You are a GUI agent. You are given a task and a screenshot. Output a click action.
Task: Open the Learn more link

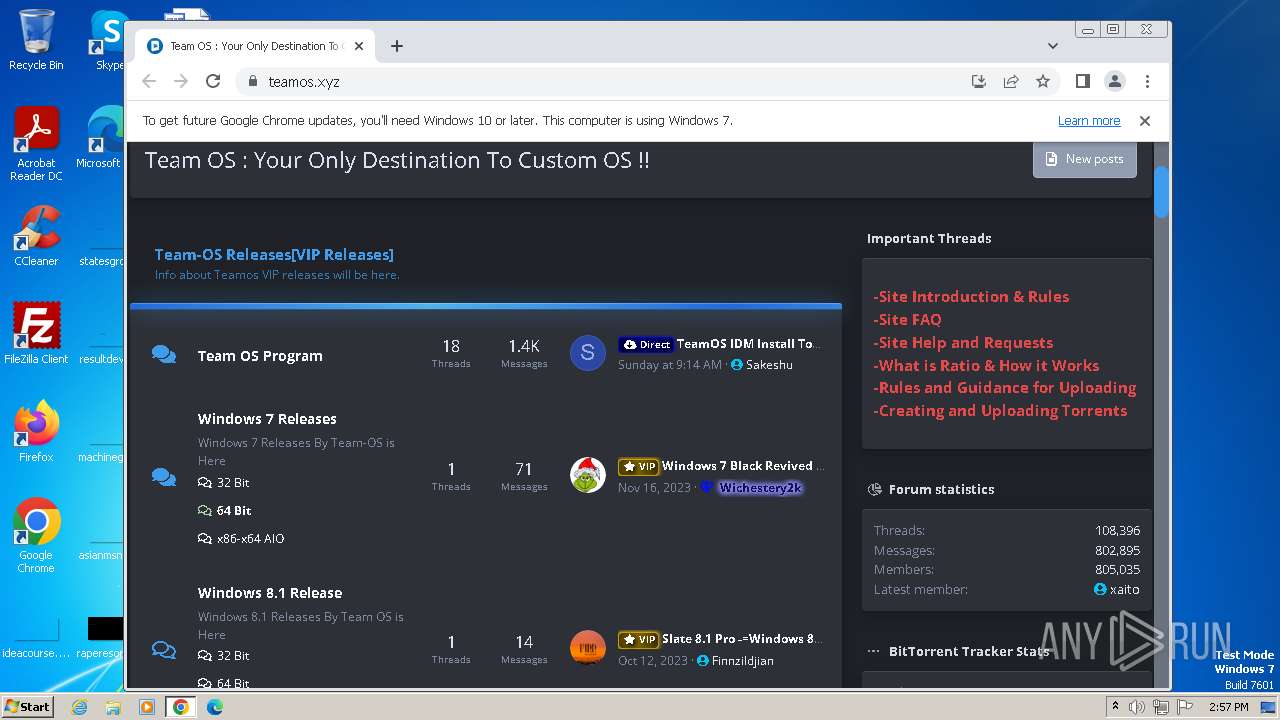coord(1089,121)
